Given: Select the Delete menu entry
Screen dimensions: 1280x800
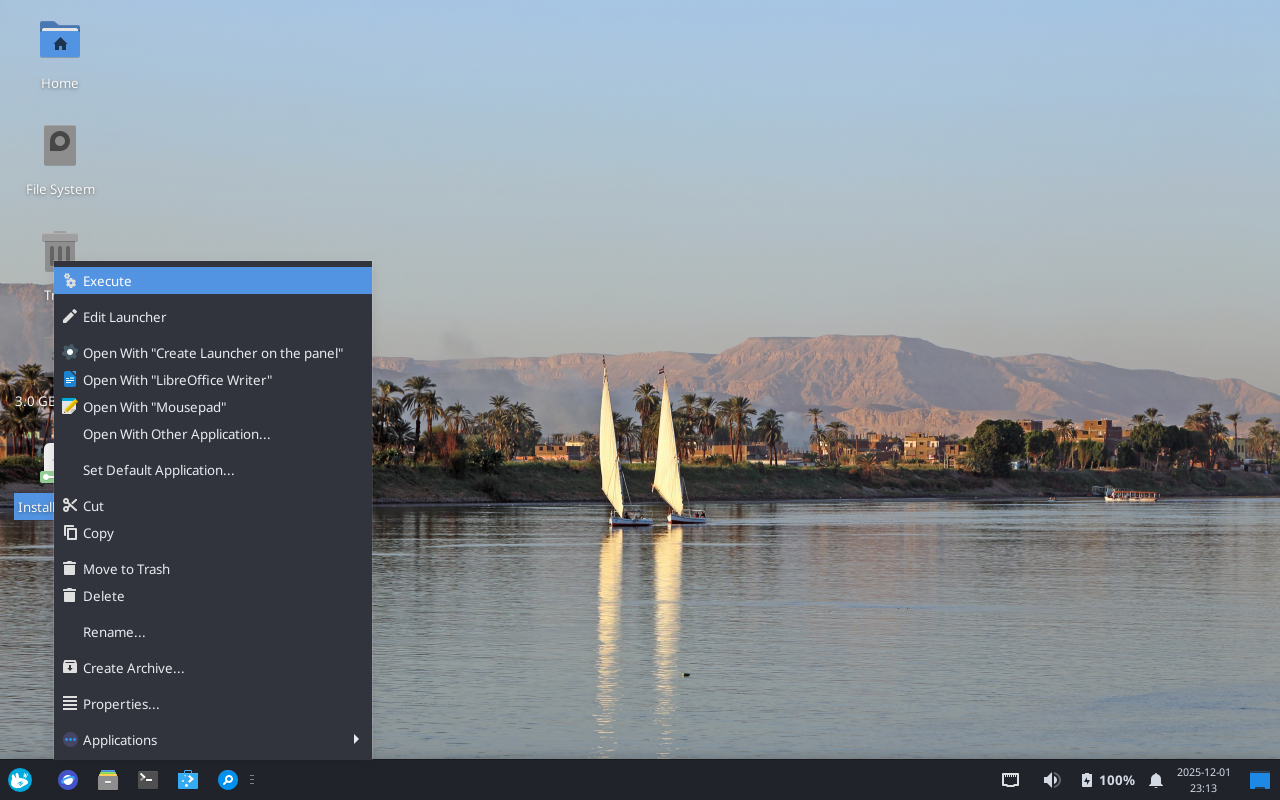Looking at the screenshot, I should click(x=213, y=596).
